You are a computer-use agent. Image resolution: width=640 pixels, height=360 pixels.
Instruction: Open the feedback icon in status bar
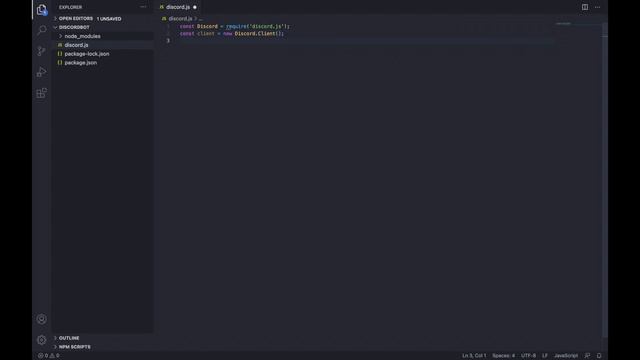(x=587, y=356)
